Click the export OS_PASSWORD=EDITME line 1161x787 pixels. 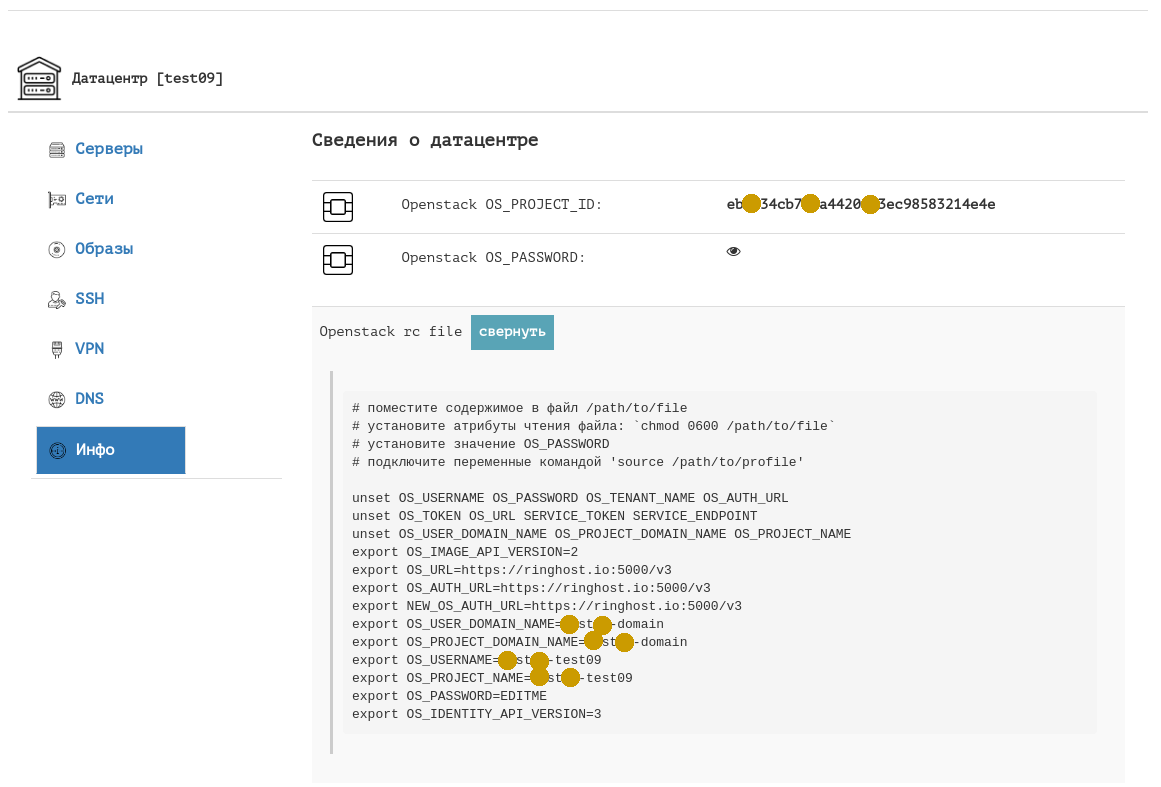click(x=449, y=696)
